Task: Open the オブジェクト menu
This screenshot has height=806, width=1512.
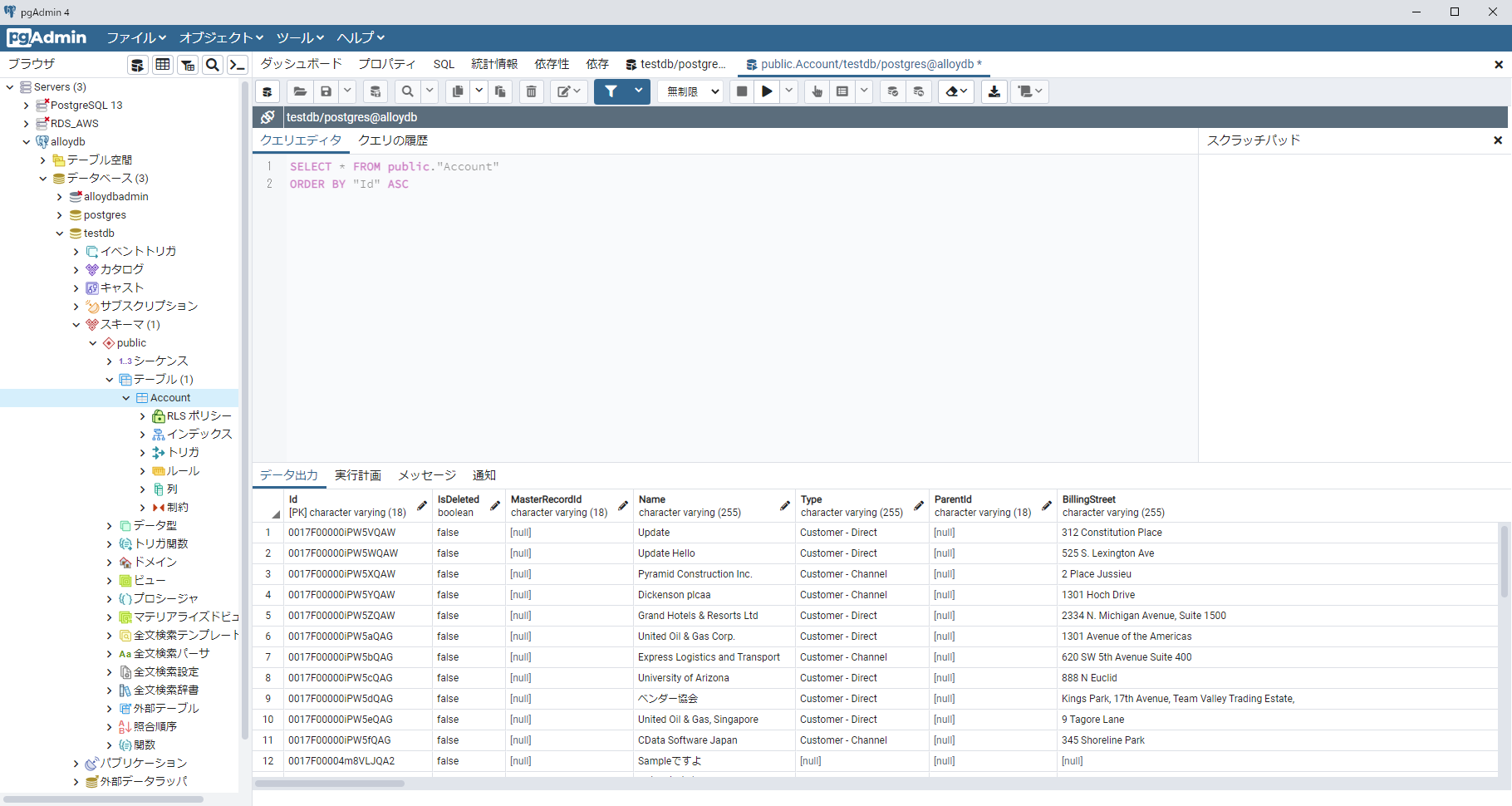Action: pos(222,38)
